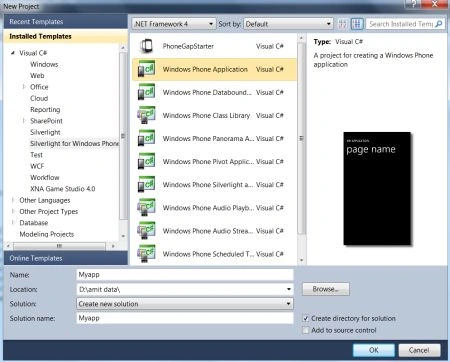Select the PhoneGapStarter template icon
The height and width of the screenshot is (362, 450).
(x=146, y=46)
